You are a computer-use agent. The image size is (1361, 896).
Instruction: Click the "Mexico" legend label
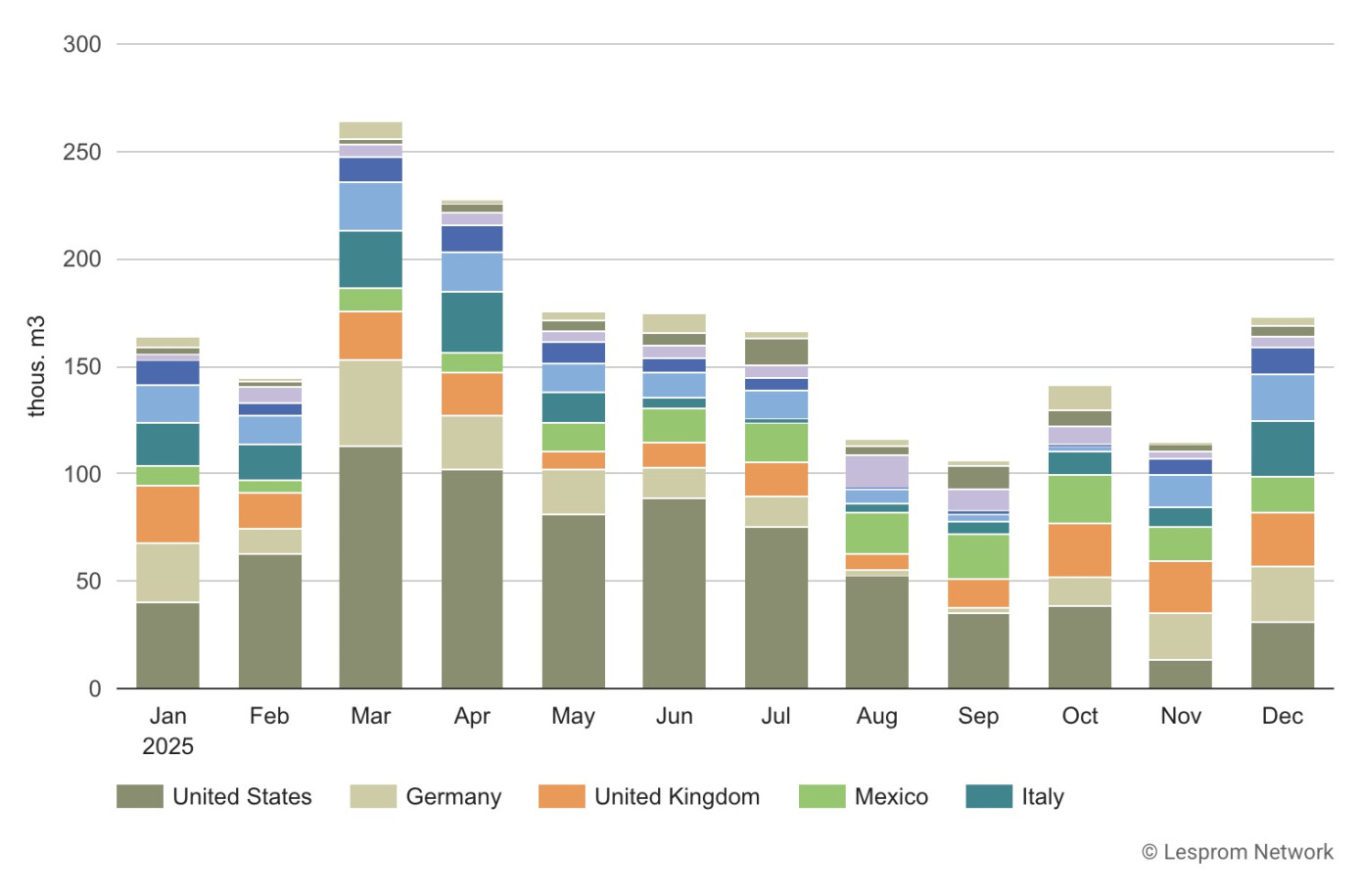click(891, 796)
